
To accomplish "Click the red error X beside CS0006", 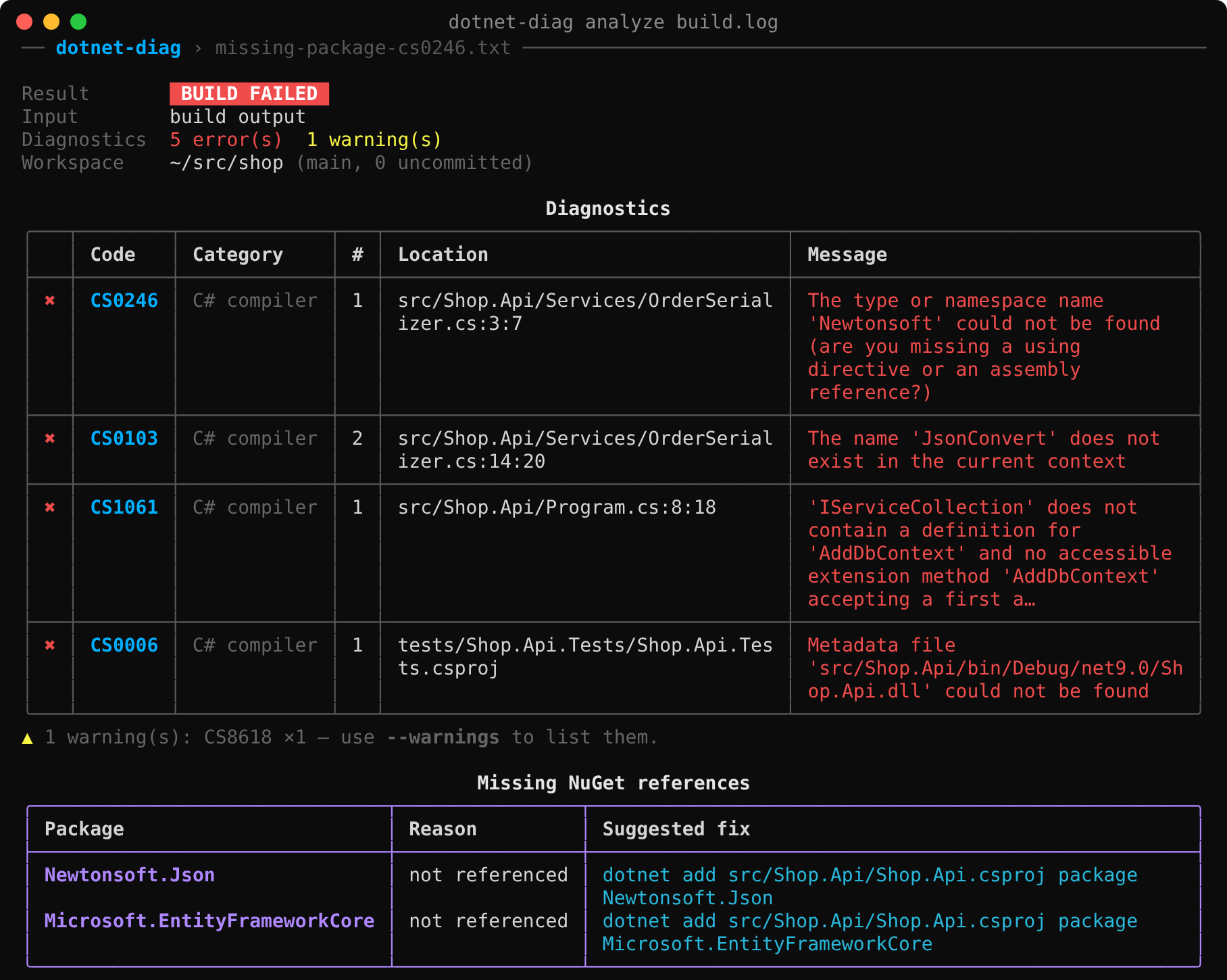I will tap(50, 645).
